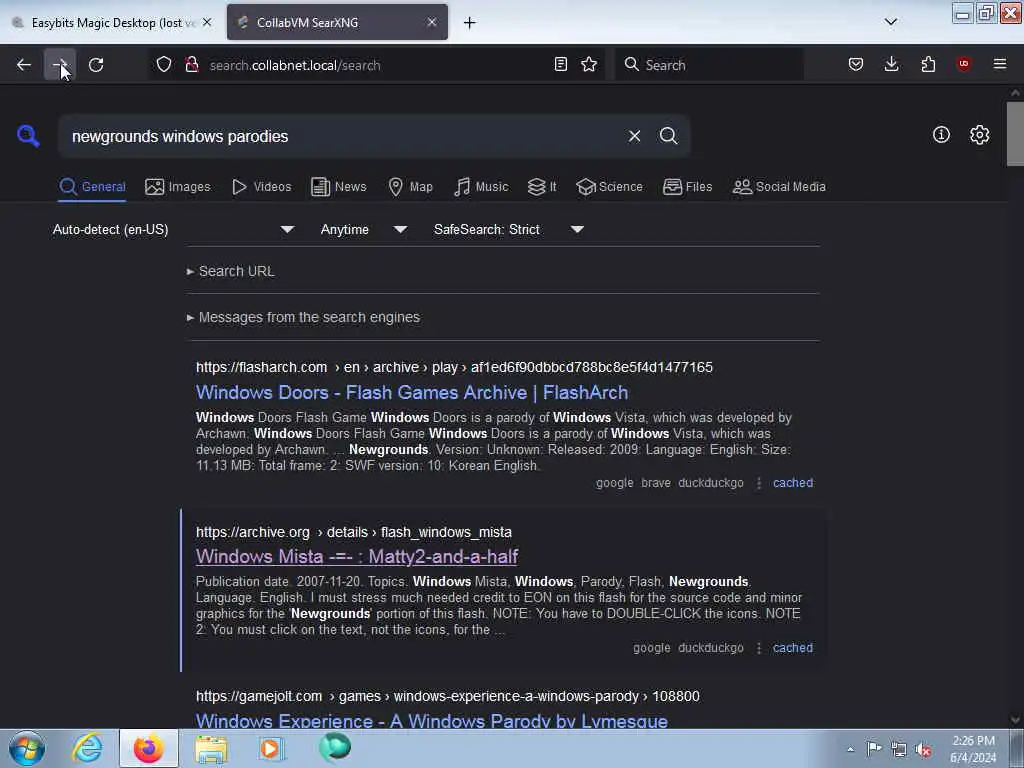Open the SearXNG about info icon

(x=941, y=135)
